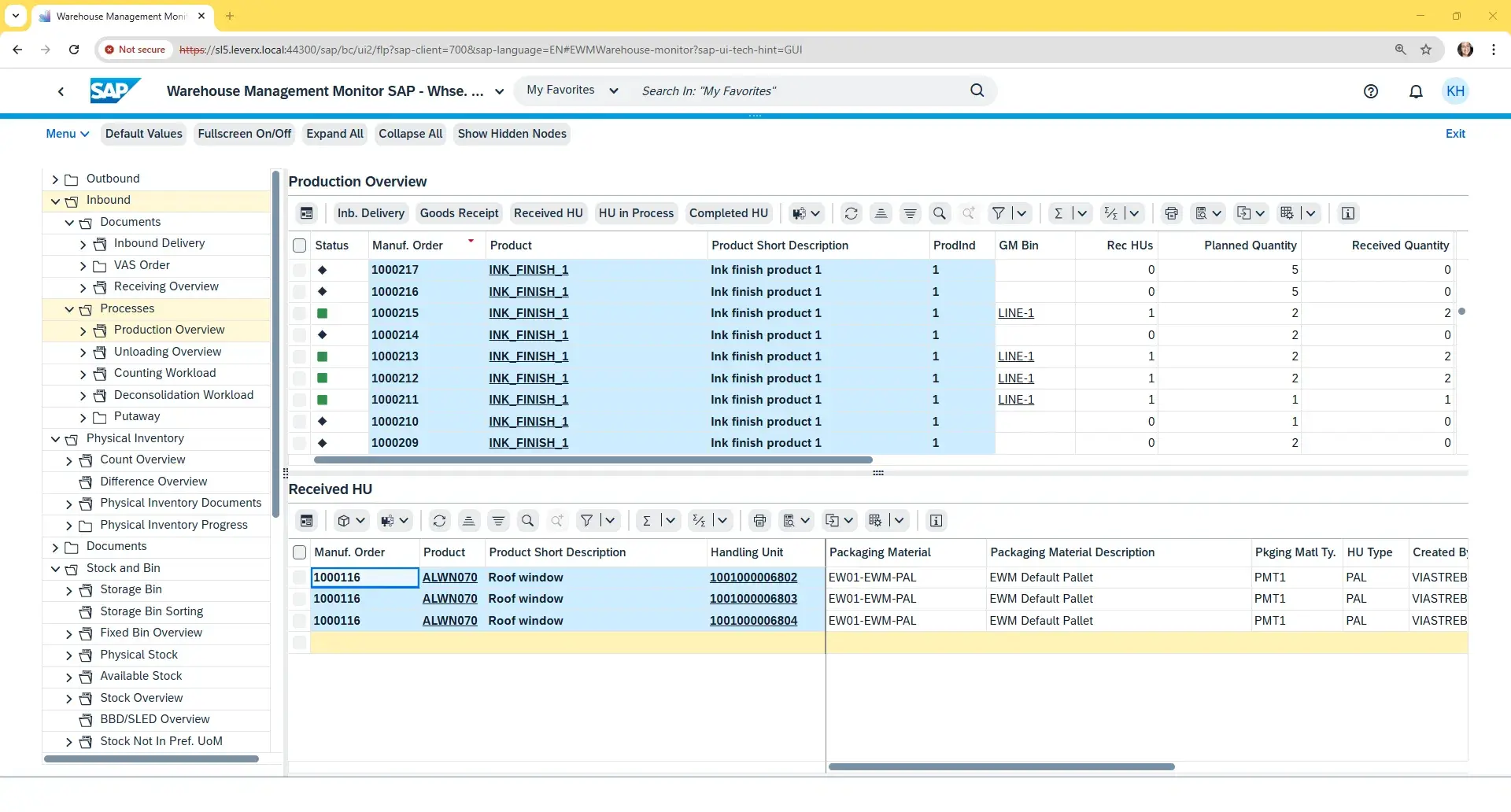This screenshot has width=1511, height=812.
Task: Sort descending in Production Overview toolbar
Action: 910,213
